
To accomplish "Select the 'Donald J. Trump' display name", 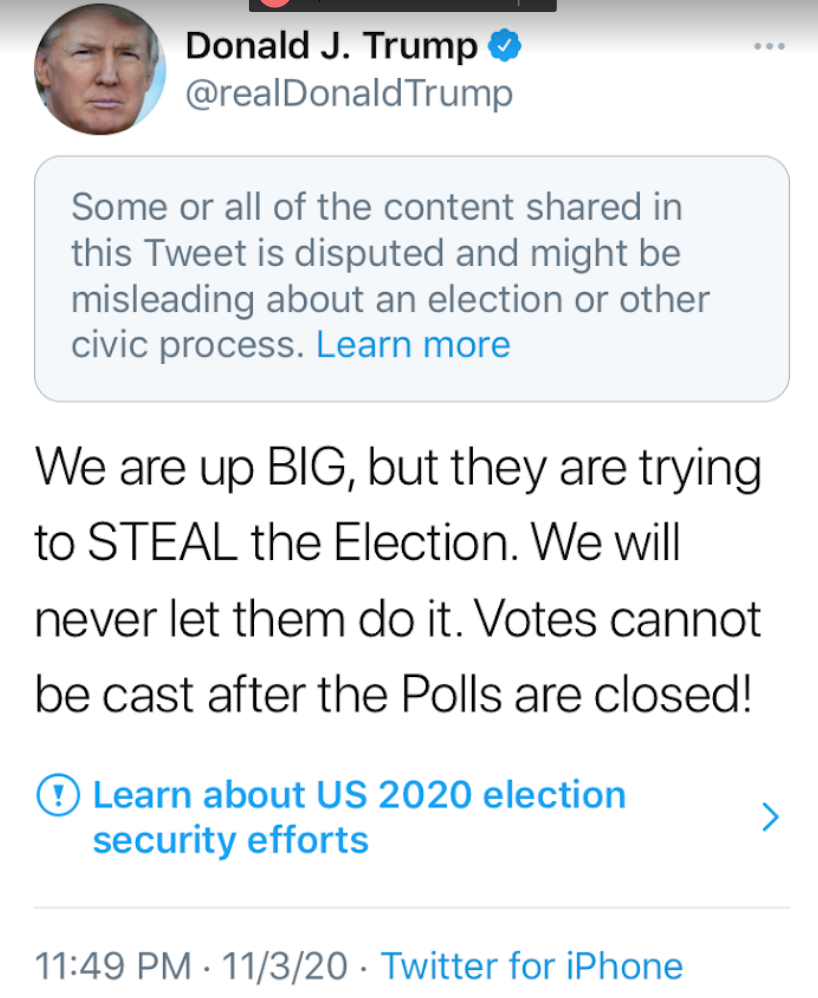I will click(x=332, y=46).
